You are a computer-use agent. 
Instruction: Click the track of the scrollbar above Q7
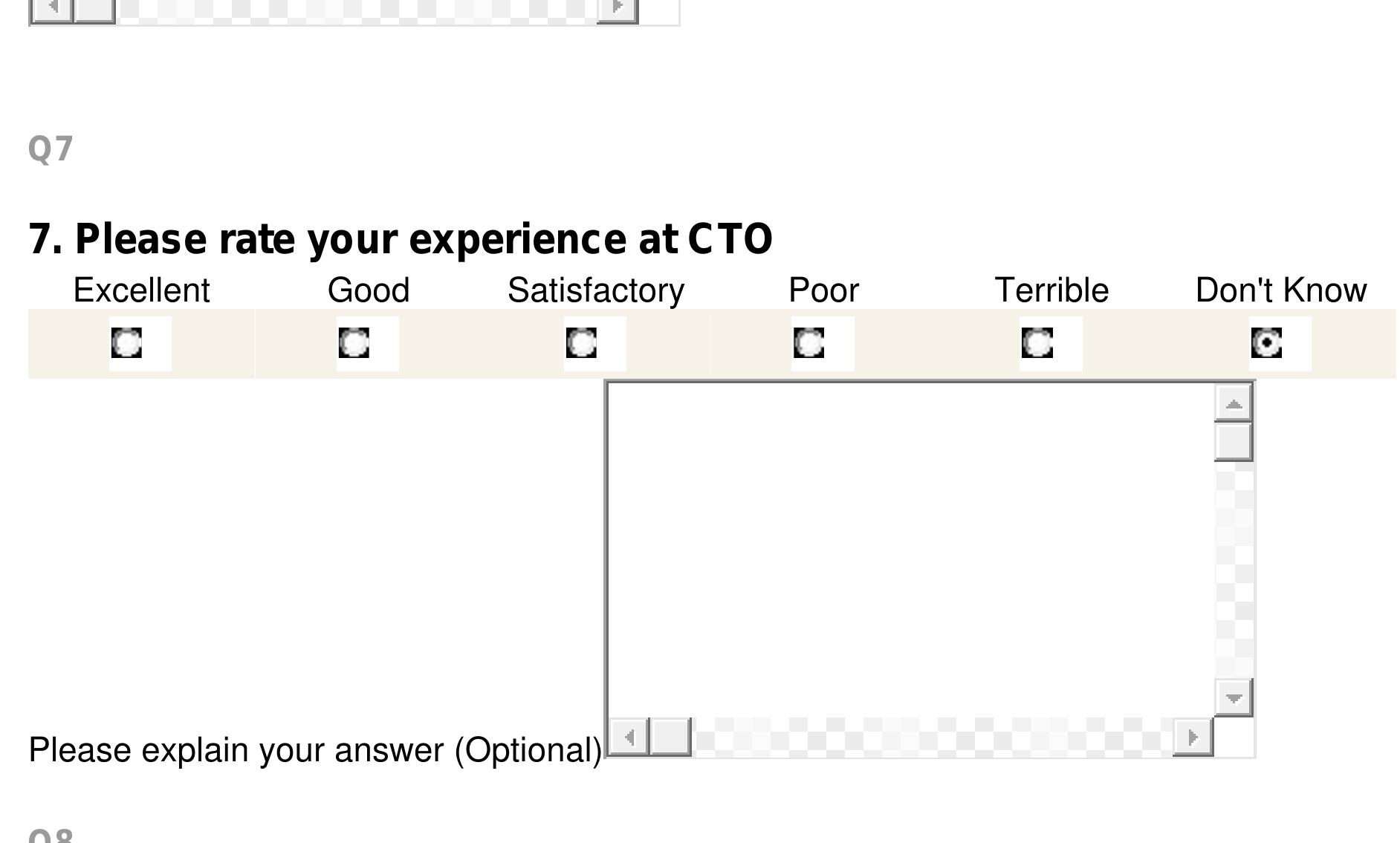point(357,9)
